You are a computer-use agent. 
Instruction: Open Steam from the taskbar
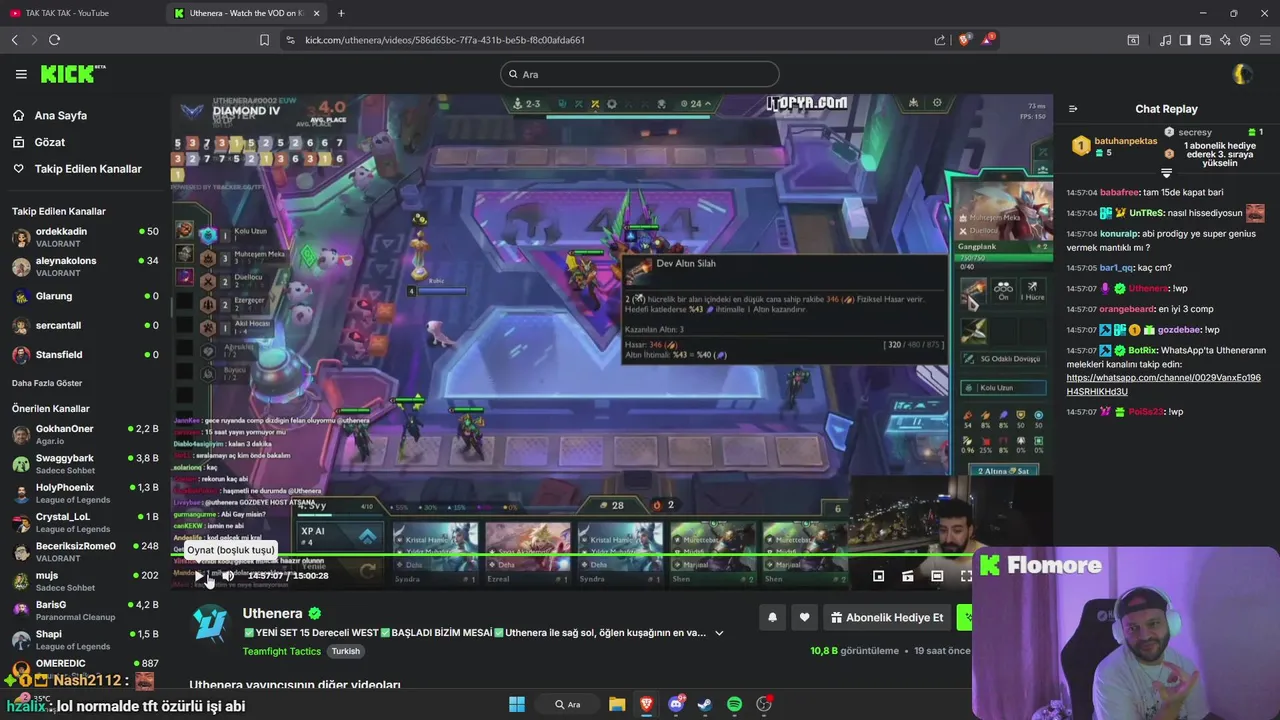click(x=705, y=704)
